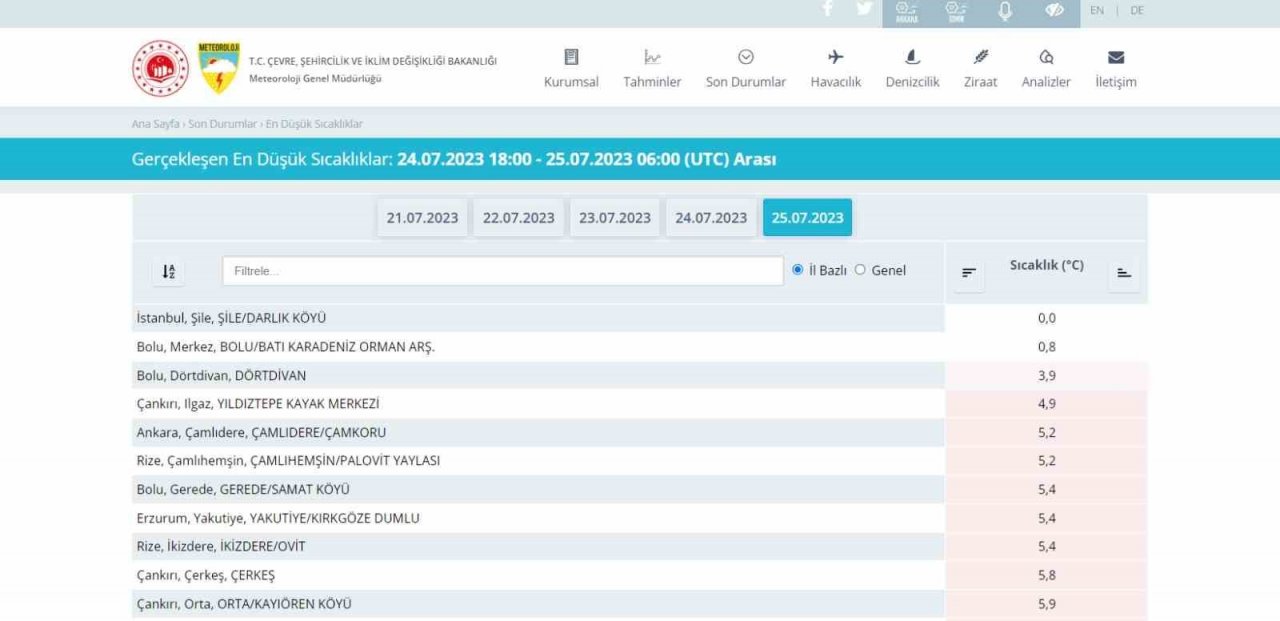The height and width of the screenshot is (621, 1280).
Task: Open the Analizler analysis icon
Action: 1046,57
